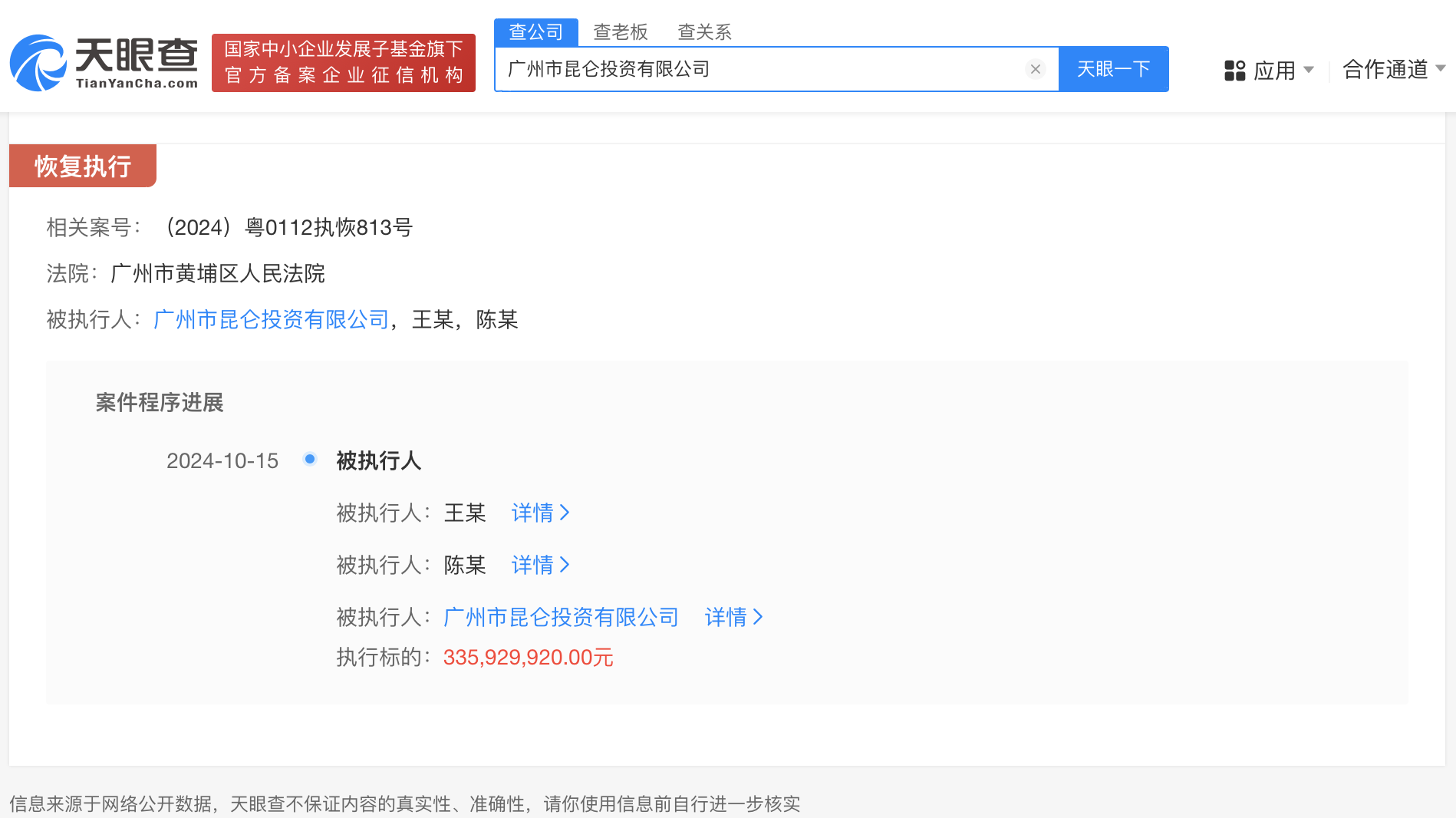This screenshot has width=1456, height=818.
Task: Click the red 恢复执行 badge
Action: [x=82, y=165]
